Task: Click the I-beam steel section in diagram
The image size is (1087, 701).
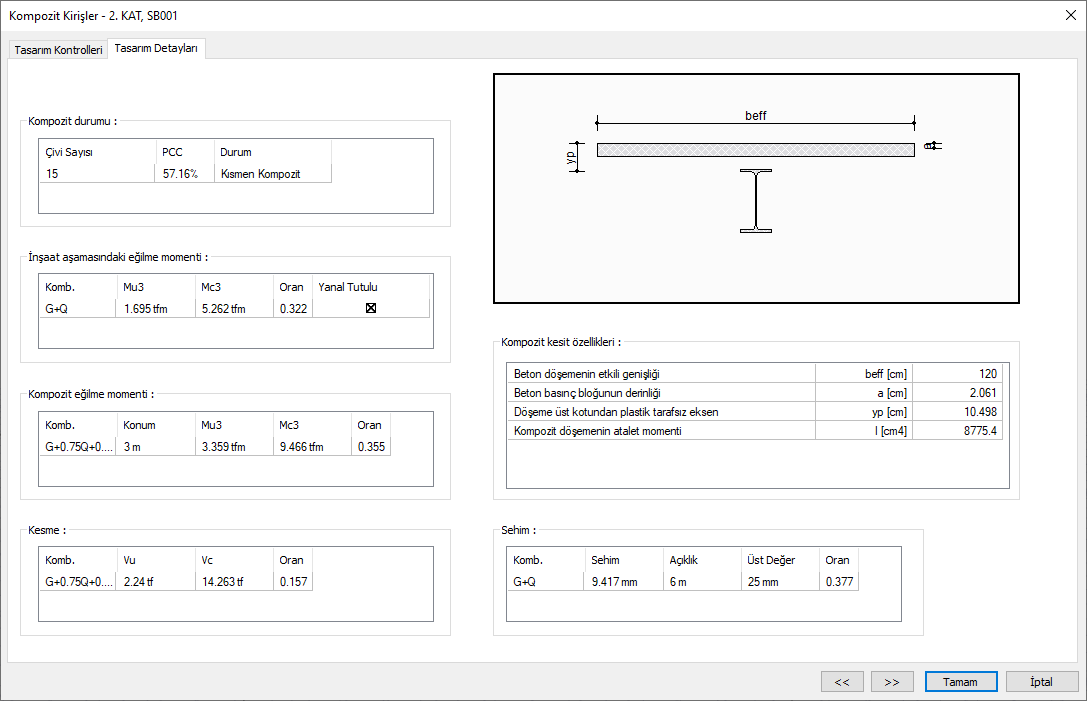Action: pyautogui.click(x=756, y=201)
